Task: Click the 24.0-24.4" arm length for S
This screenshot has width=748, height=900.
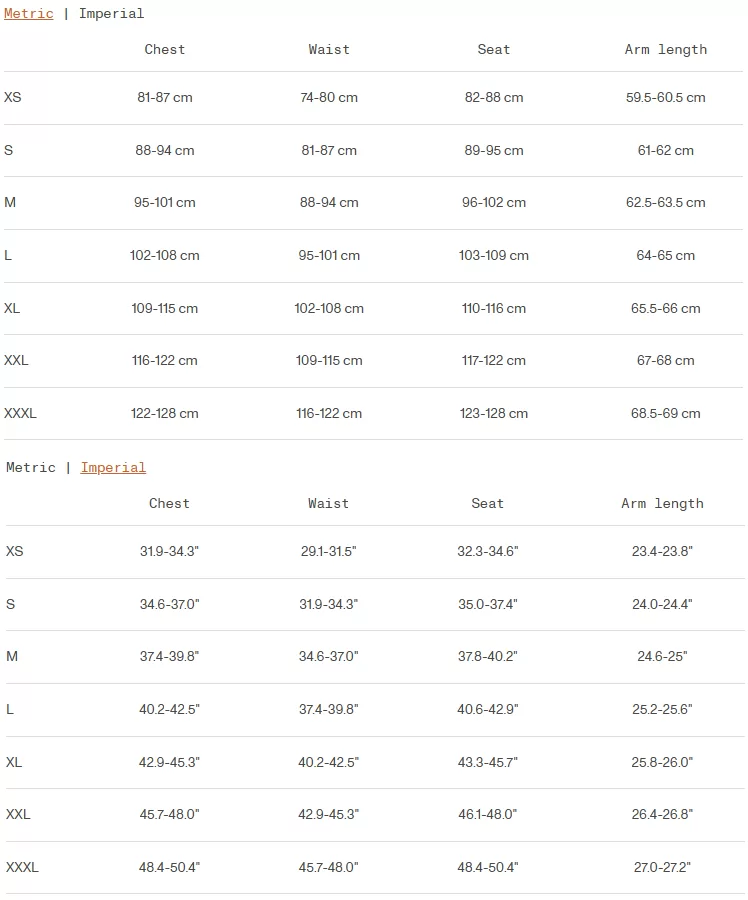Action: click(662, 604)
